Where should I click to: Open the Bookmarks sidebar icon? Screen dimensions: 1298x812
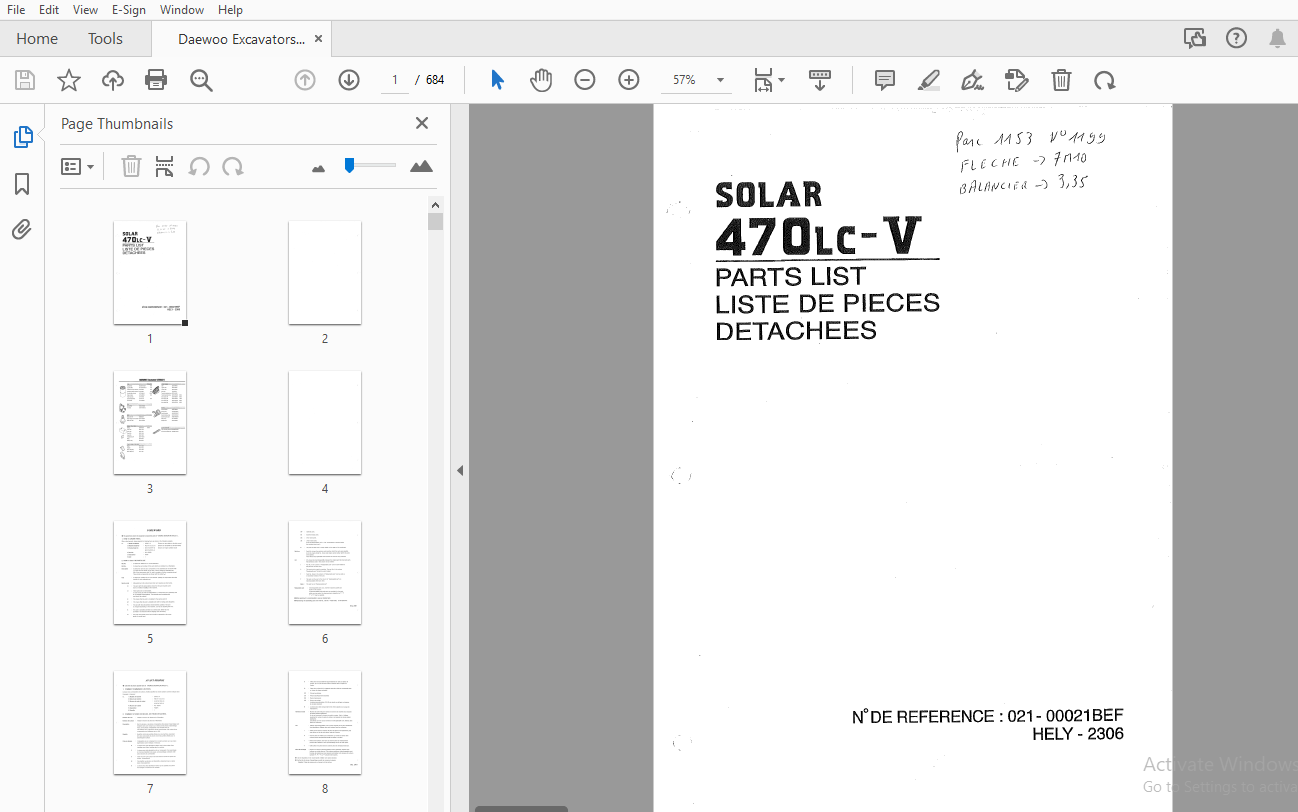coord(22,184)
